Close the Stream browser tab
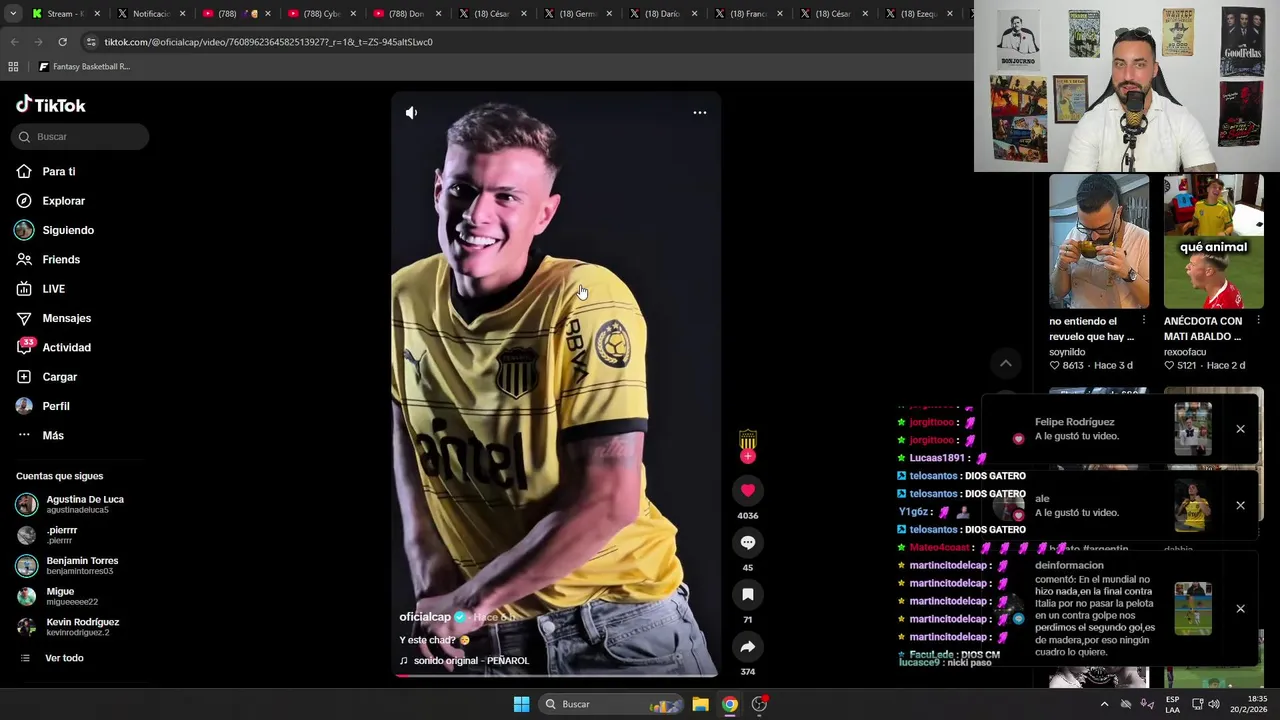Viewport: 1280px width, 720px height. [x=97, y=14]
